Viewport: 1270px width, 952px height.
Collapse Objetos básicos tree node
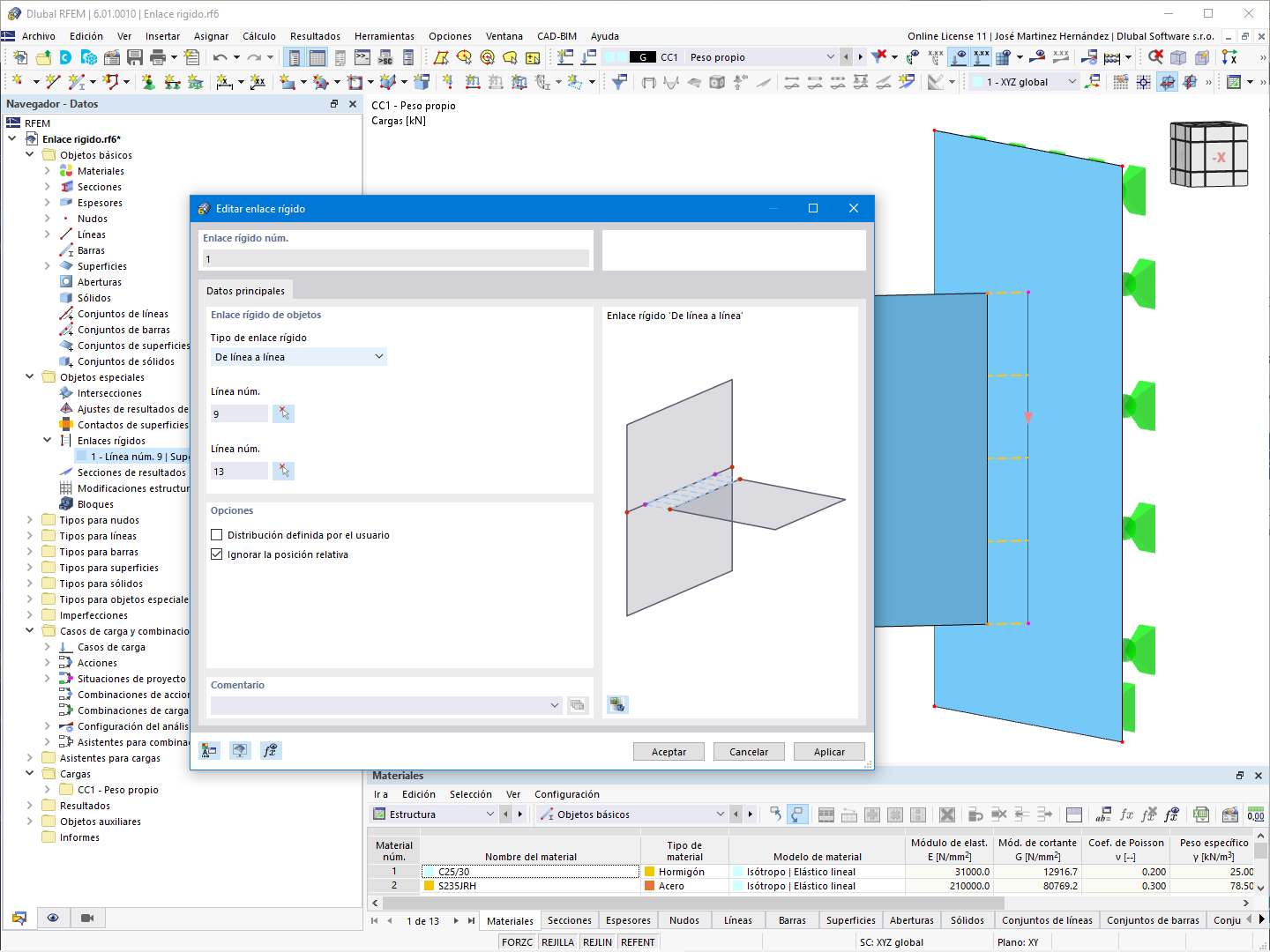[30, 155]
